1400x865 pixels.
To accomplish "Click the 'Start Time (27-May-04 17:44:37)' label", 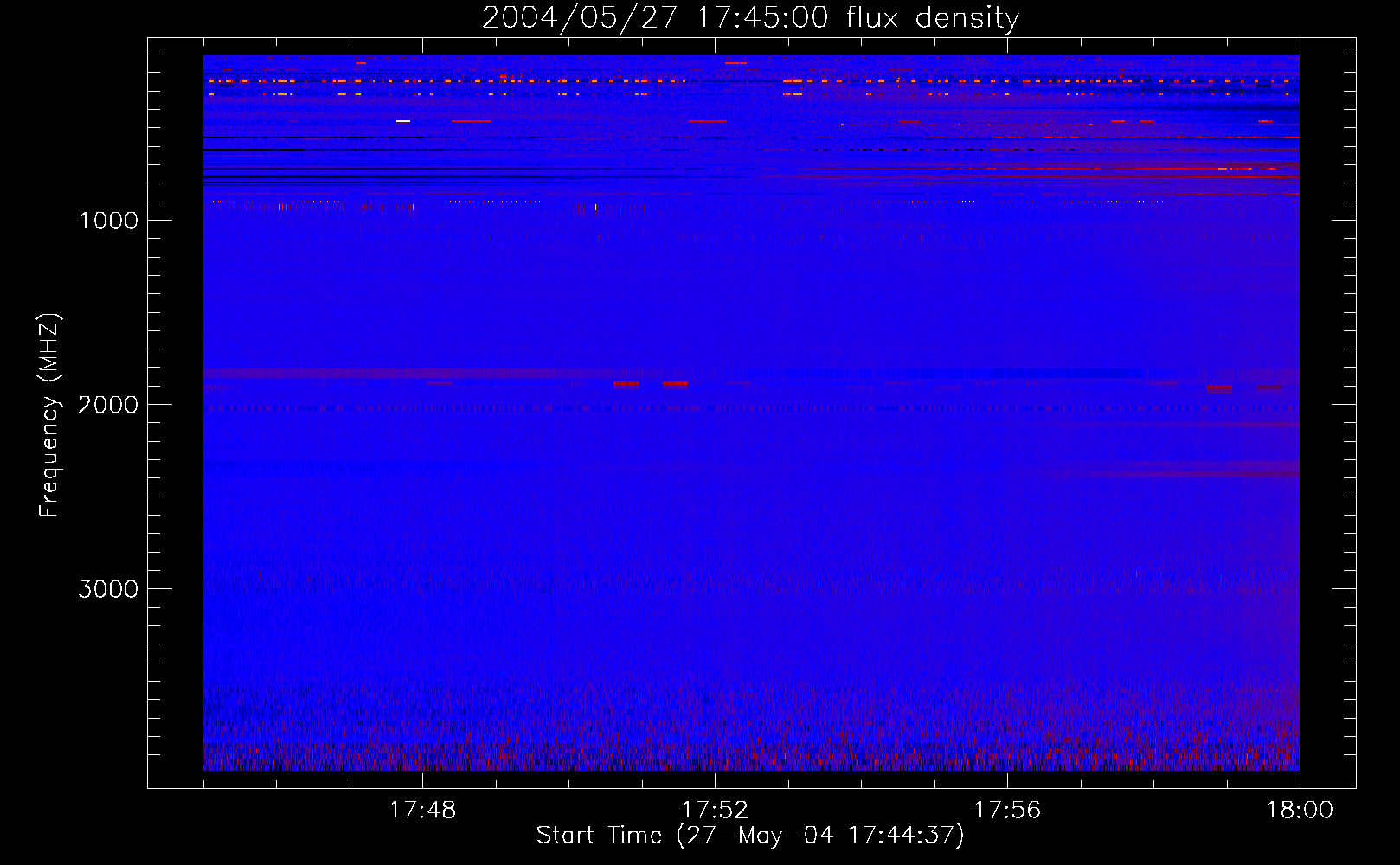I will (x=750, y=836).
